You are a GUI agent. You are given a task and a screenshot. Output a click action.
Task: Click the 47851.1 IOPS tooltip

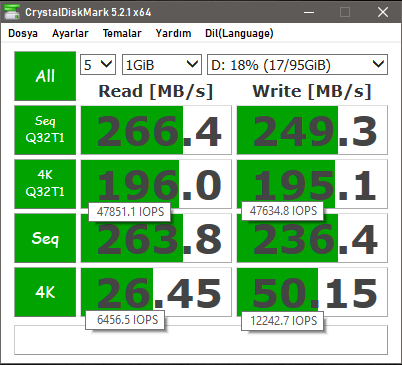pyautogui.click(x=130, y=212)
